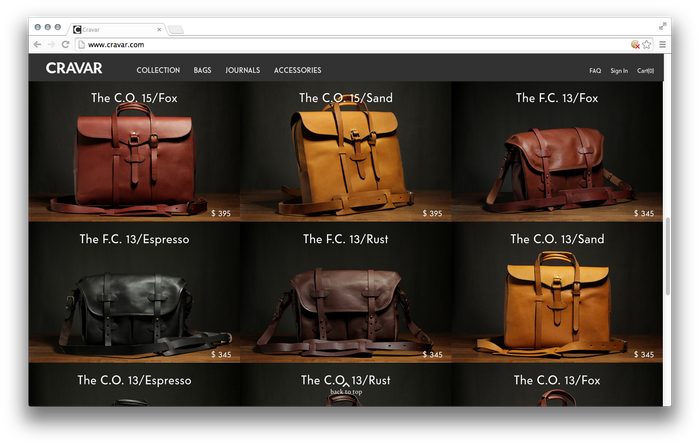Viewport: 700px width, 446px height.
Task: Open the BAGS menu item
Action: coord(202,70)
